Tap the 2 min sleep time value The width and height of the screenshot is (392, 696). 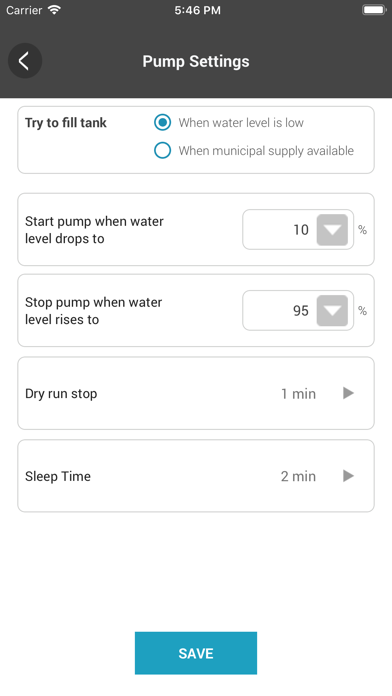[x=298, y=476]
